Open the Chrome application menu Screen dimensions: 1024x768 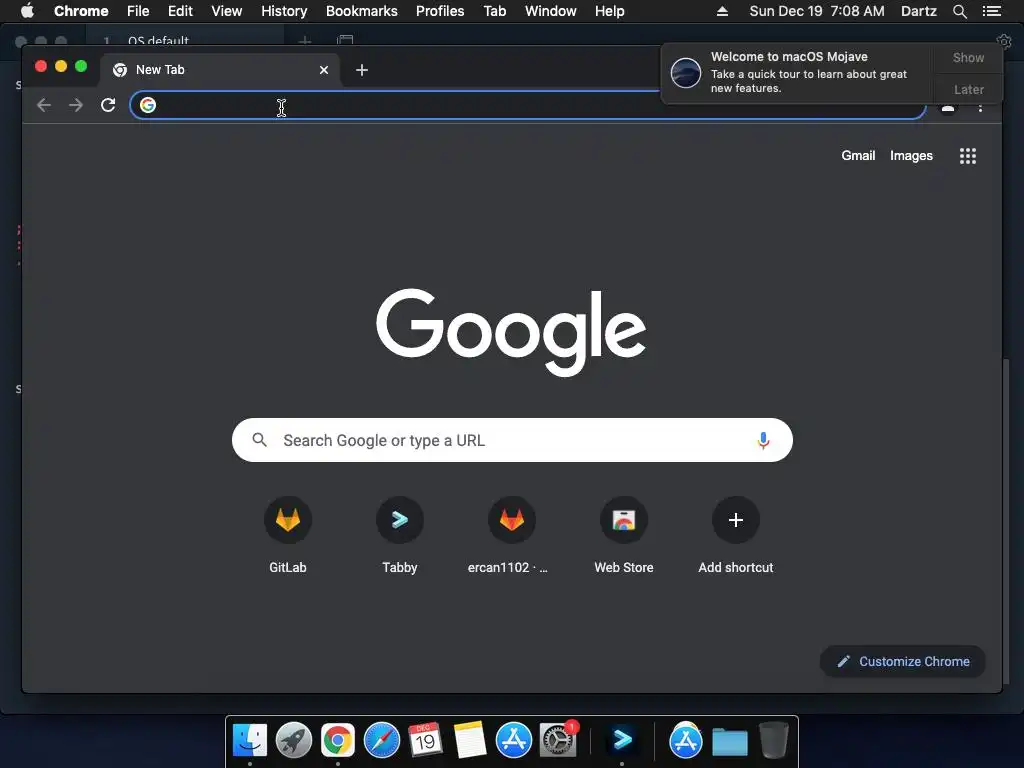(81, 11)
